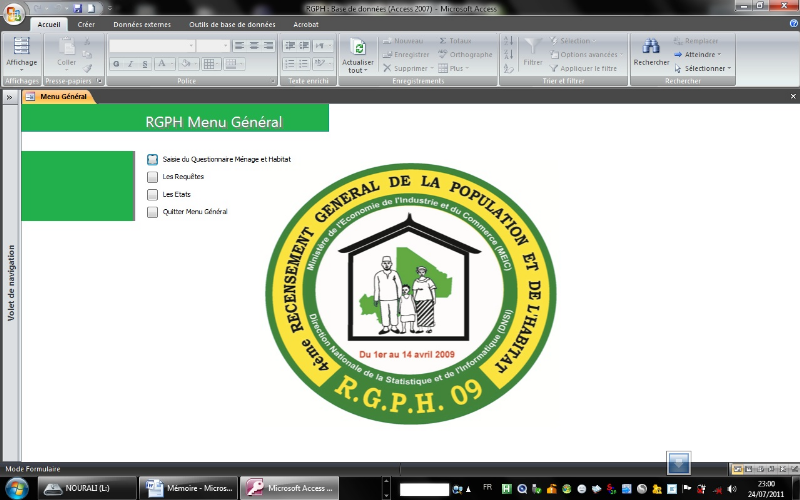Click the scissors Couper icon

[x=87, y=41]
